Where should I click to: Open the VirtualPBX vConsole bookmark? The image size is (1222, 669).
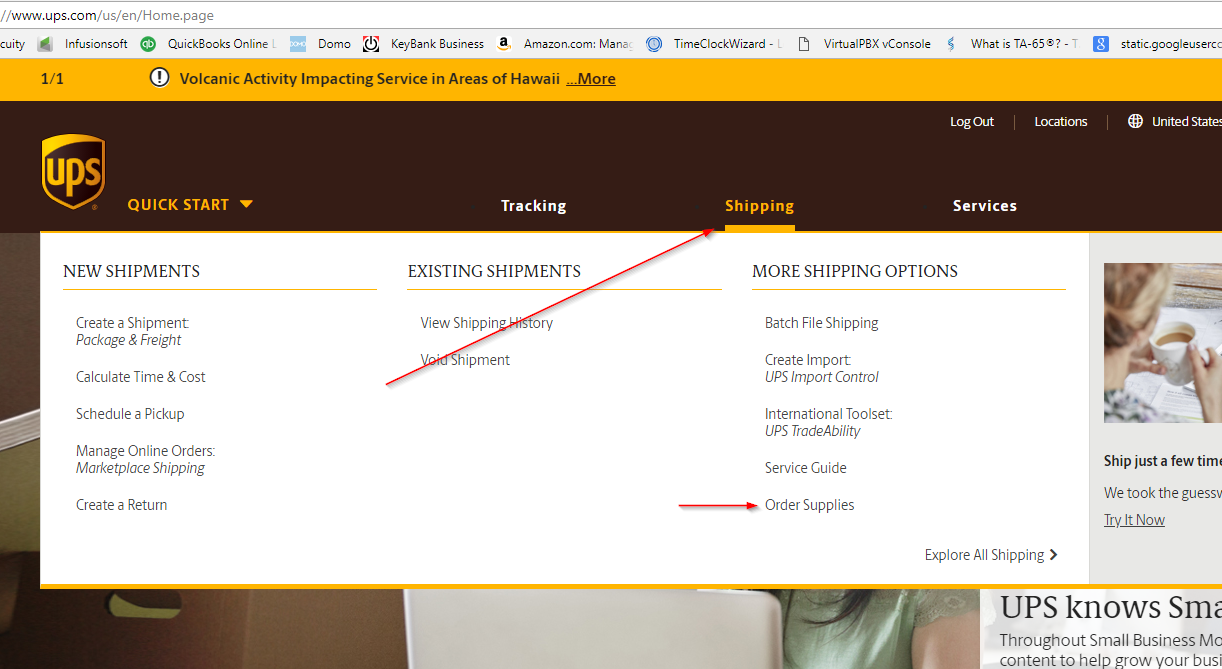point(863,44)
